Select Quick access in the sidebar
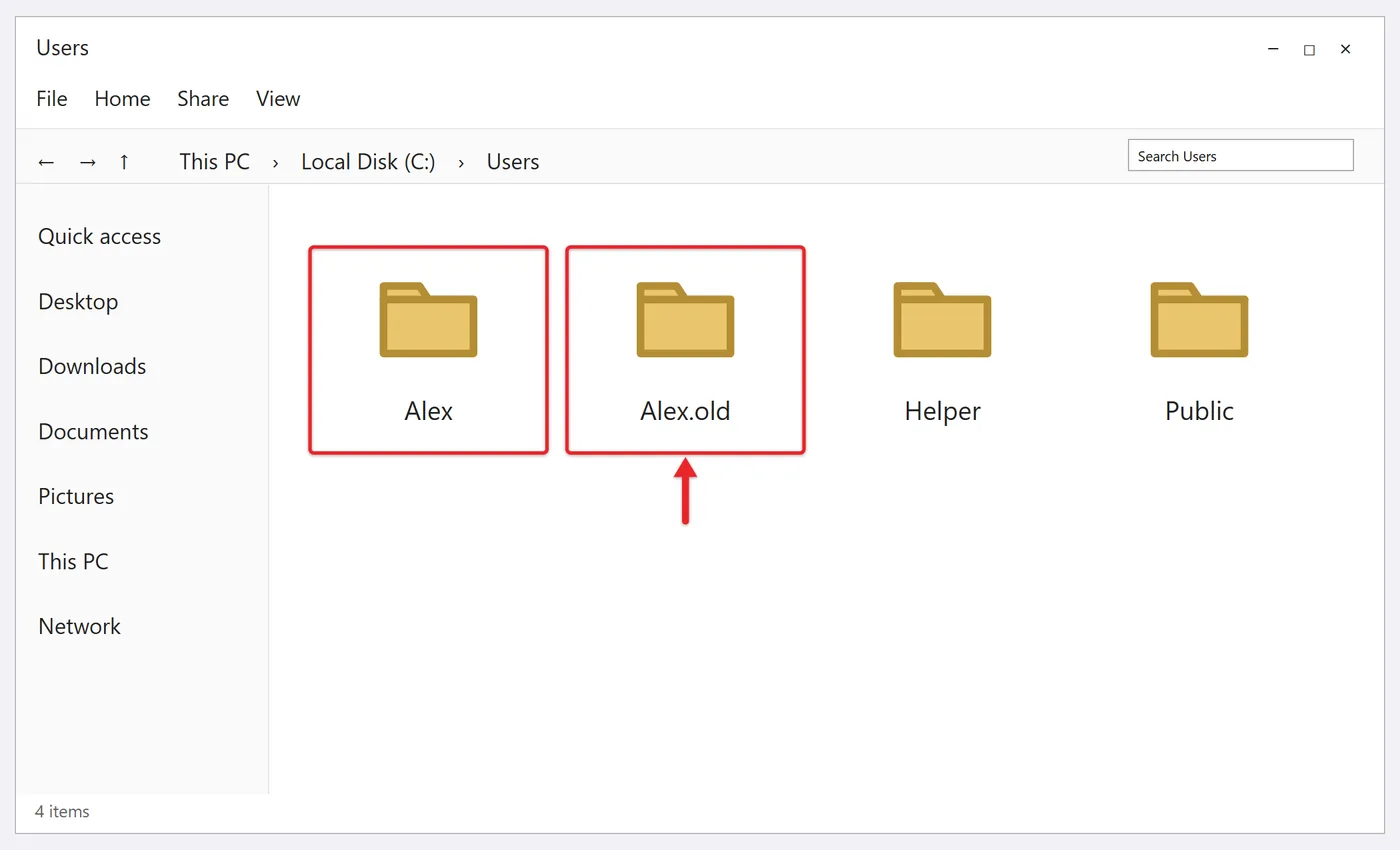Viewport: 1400px width, 850px height. [x=99, y=237]
